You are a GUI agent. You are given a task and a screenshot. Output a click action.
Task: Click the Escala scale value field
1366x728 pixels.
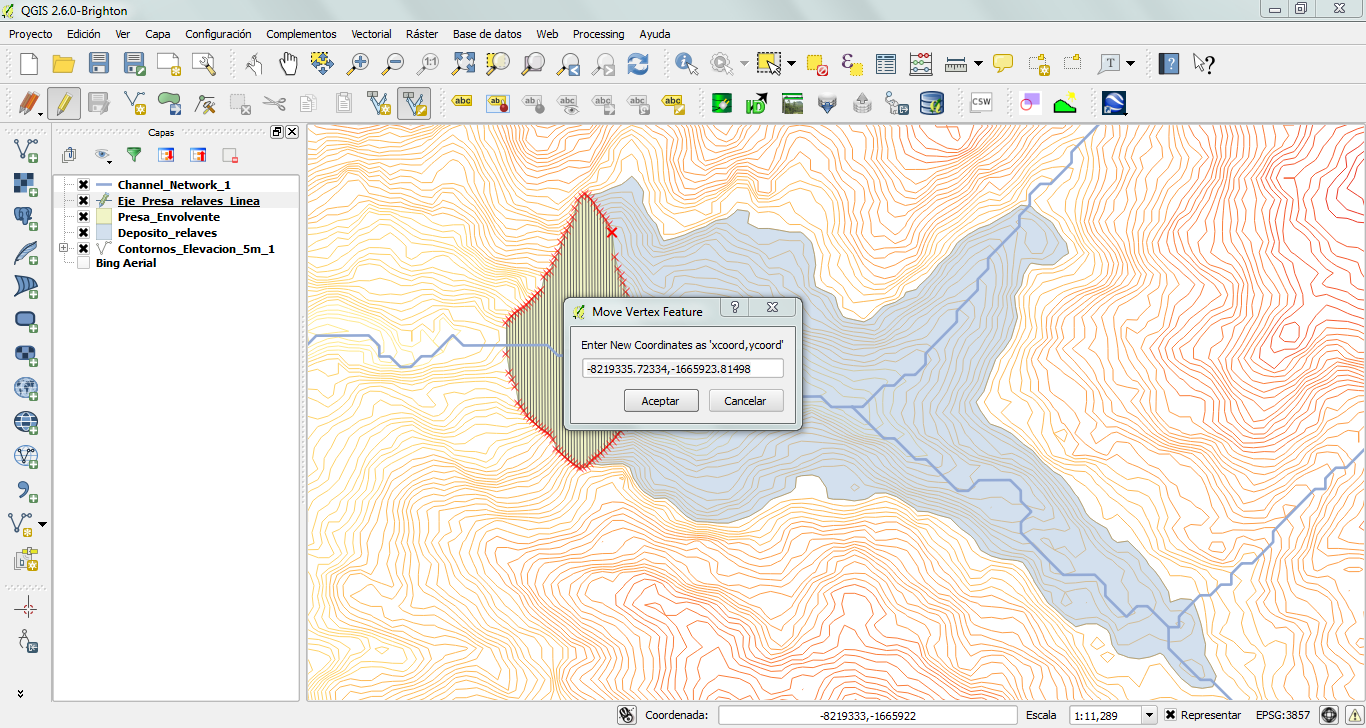point(1105,715)
